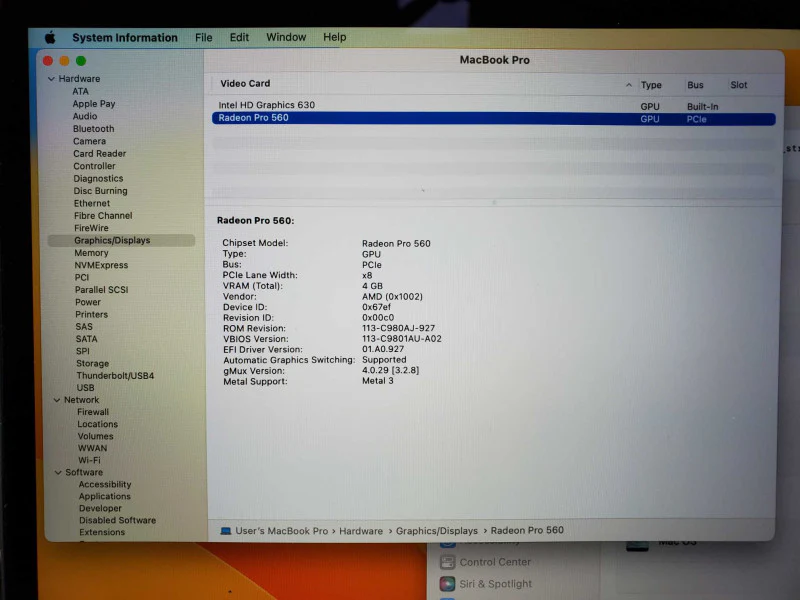Select Bluetooth in the Hardware list
800x600 pixels.
click(x=93, y=129)
